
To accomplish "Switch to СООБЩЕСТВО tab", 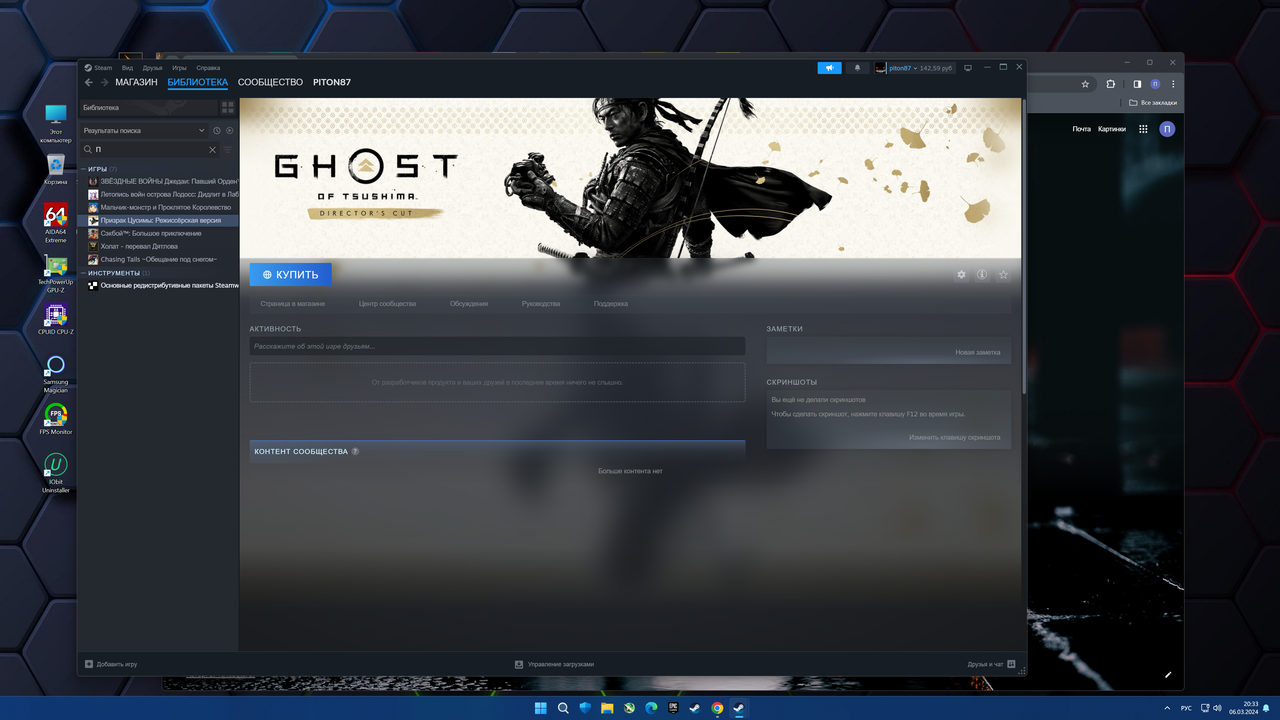I will [x=270, y=82].
